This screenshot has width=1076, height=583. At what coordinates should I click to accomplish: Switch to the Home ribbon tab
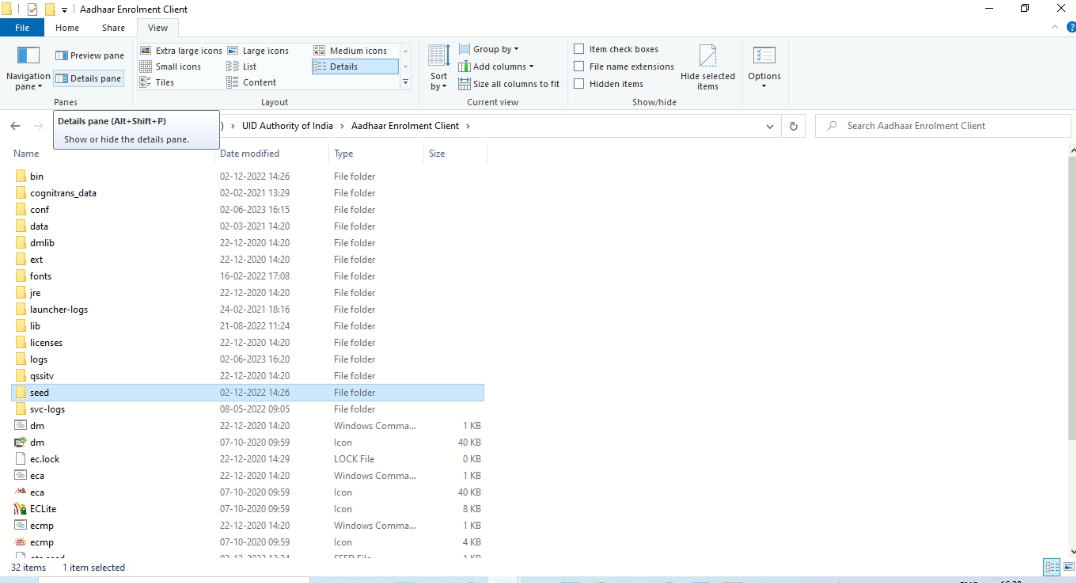coord(67,28)
